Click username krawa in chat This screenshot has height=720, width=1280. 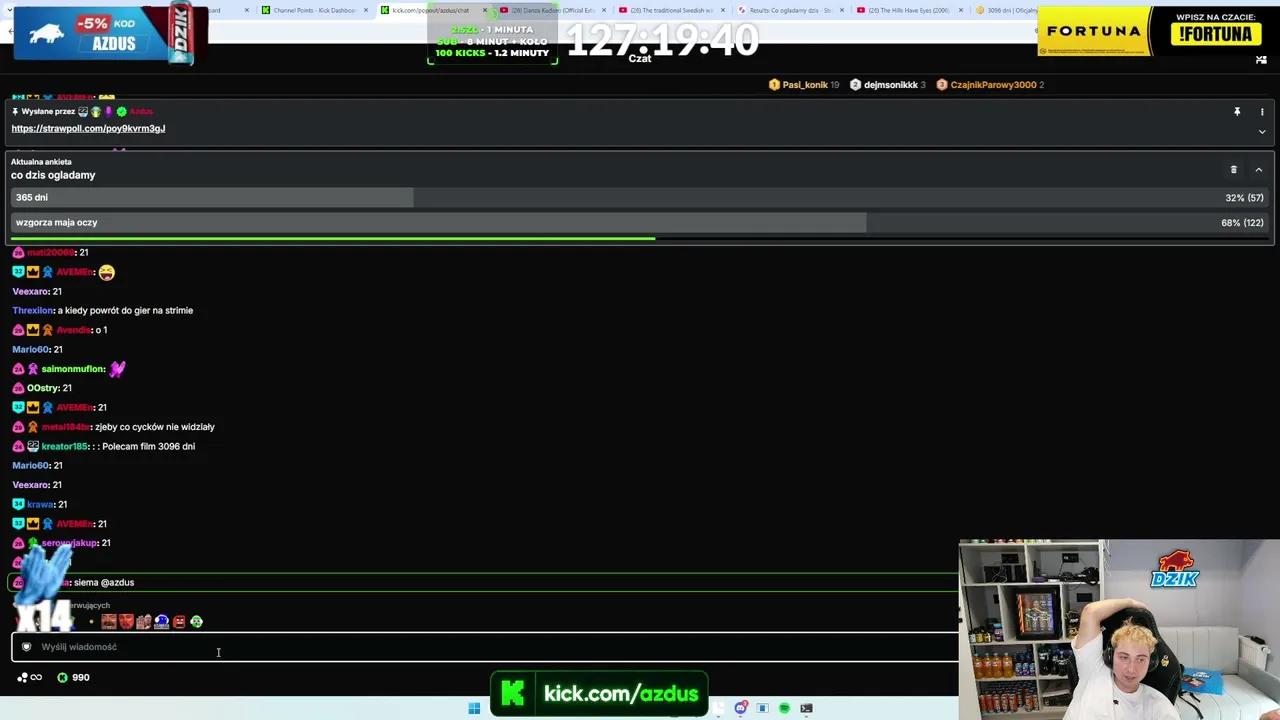(40, 505)
